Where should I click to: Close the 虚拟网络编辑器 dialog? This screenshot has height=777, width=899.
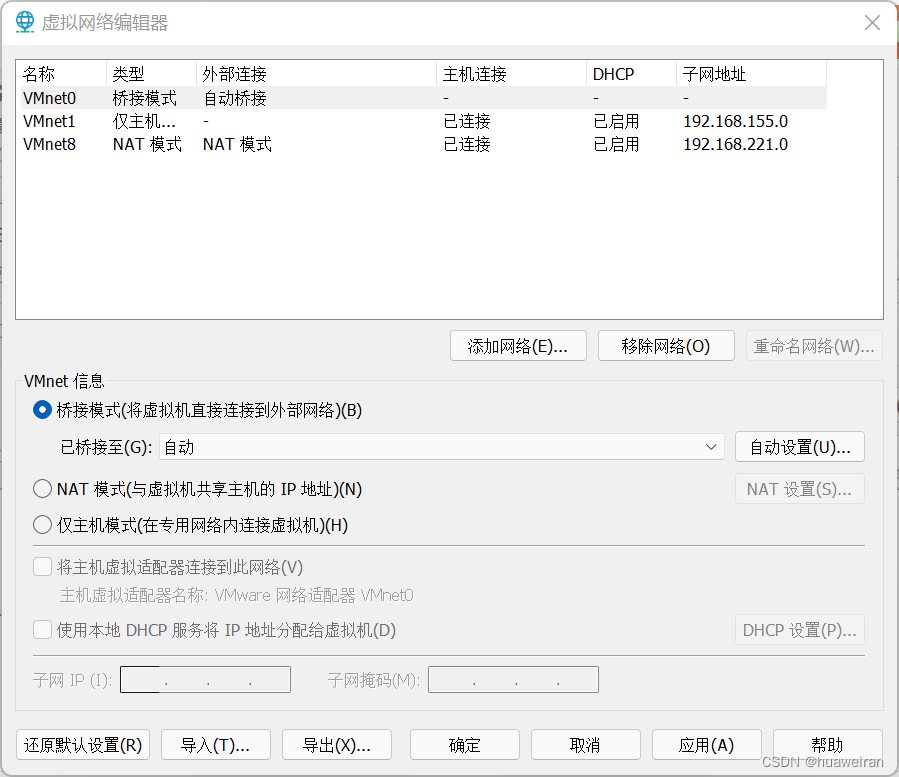coord(872,22)
